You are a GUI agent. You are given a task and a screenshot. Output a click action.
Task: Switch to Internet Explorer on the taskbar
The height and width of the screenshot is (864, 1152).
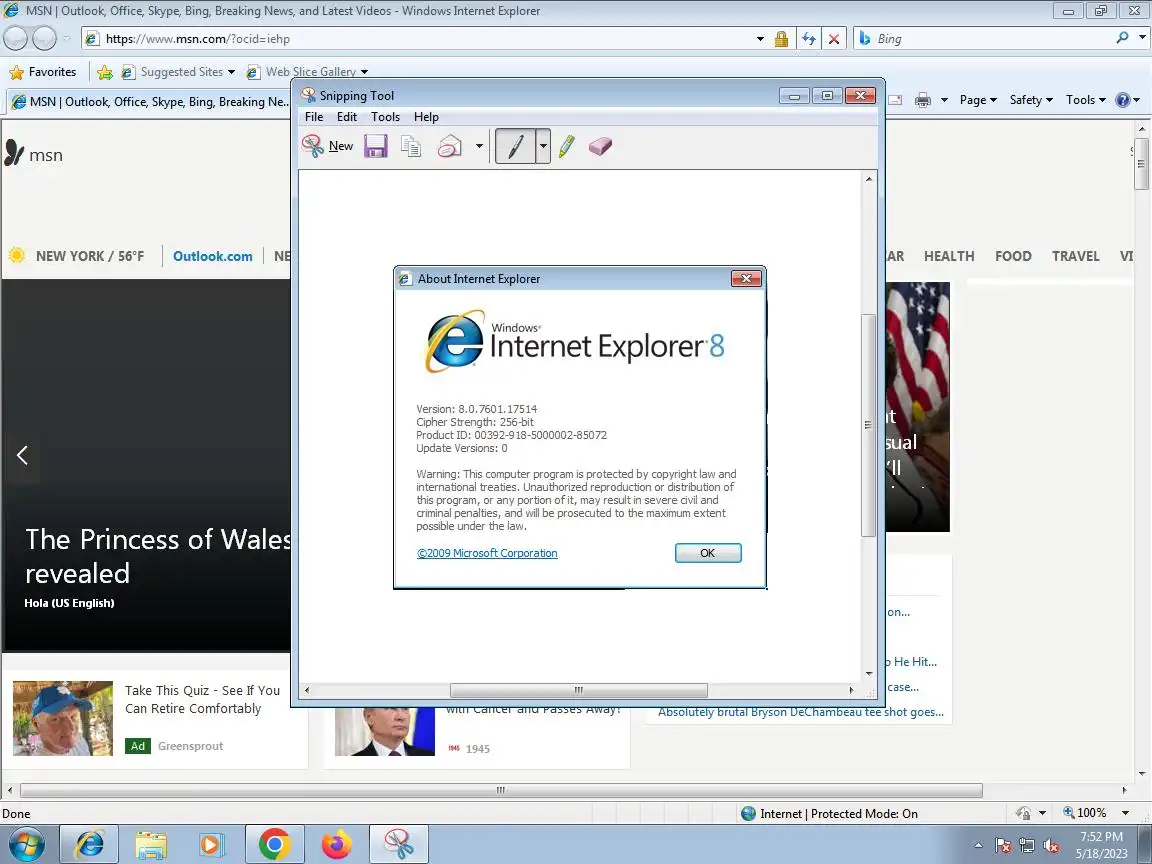[x=89, y=845]
